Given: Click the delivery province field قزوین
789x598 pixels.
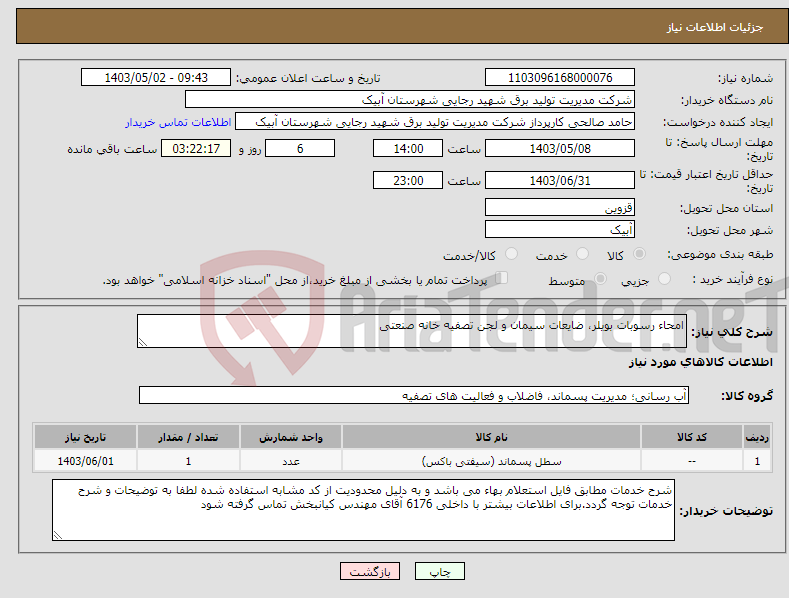Looking at the screenshot, I should (560, 207).
